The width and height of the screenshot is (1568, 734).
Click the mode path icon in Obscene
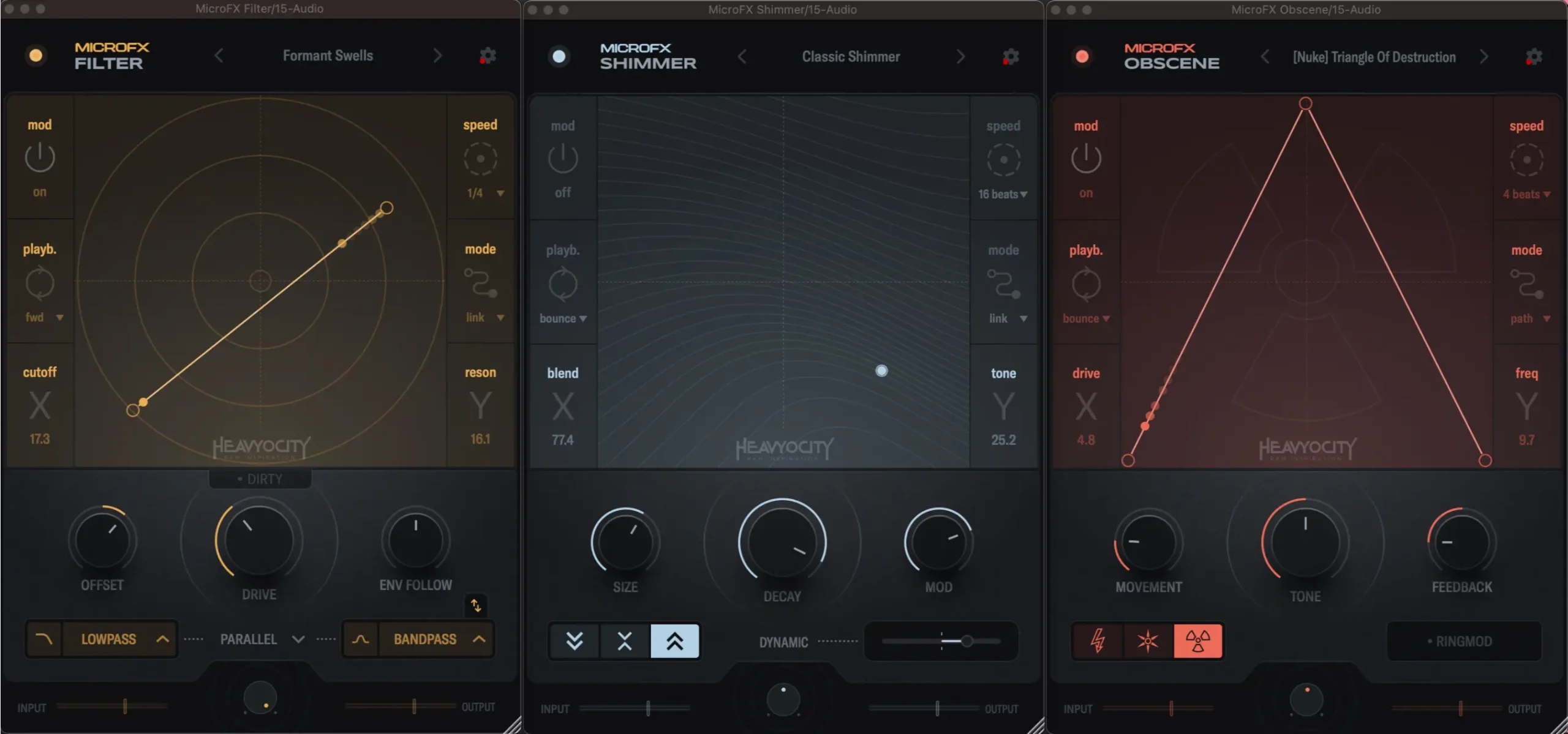point(1526,284)
